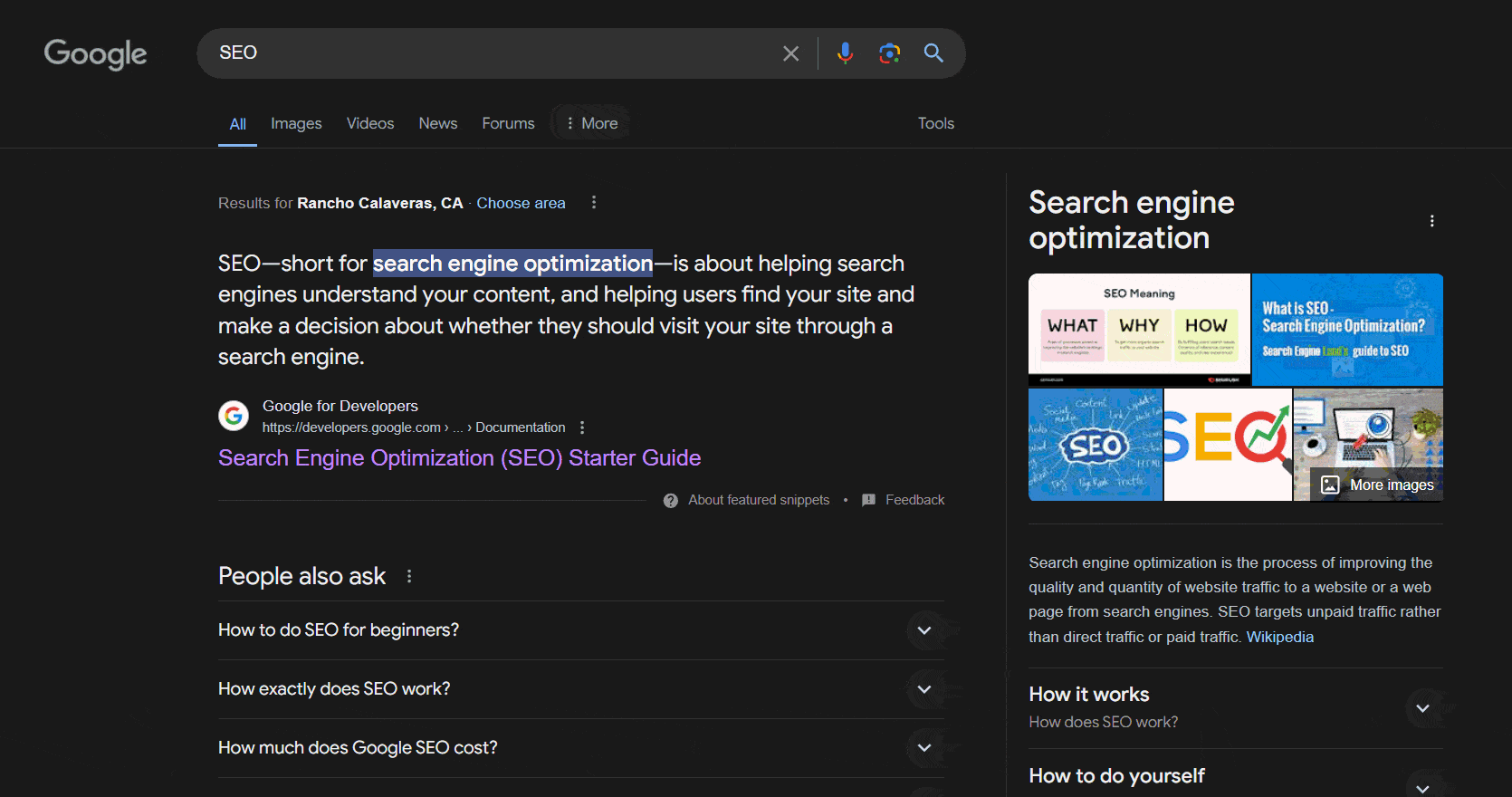
Task: Switch to the Images tab
Action: (x=296, y=123)
